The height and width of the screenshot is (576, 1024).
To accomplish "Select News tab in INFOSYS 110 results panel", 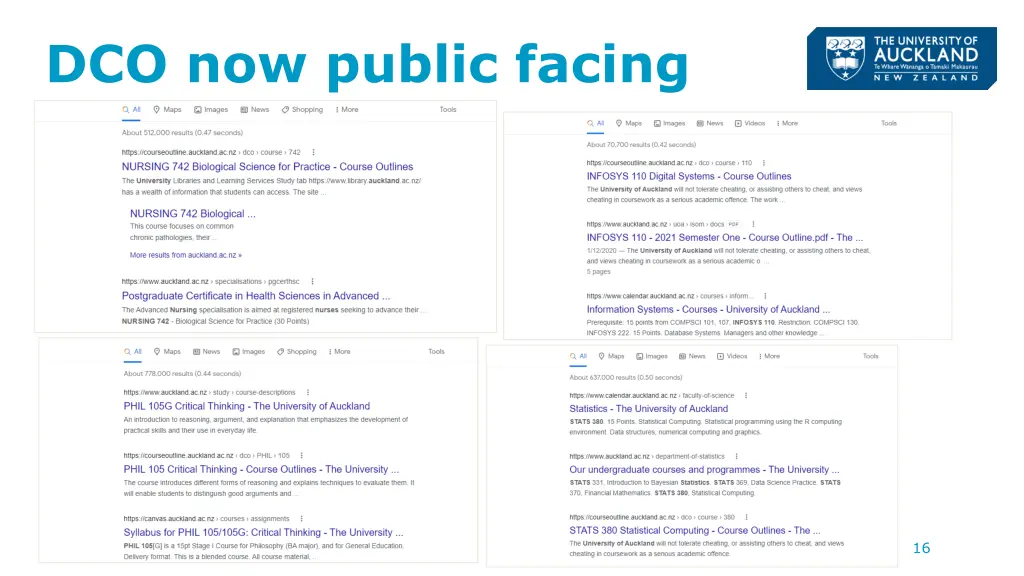I will [x=710, y=123].
